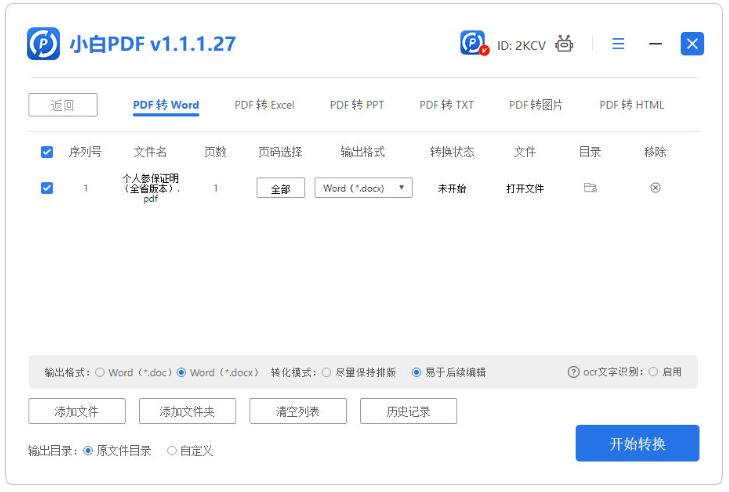Click the 打开文件 link in row 1
Image resolution: width=729 pixels, height=492 pixels.
[525, 188]
